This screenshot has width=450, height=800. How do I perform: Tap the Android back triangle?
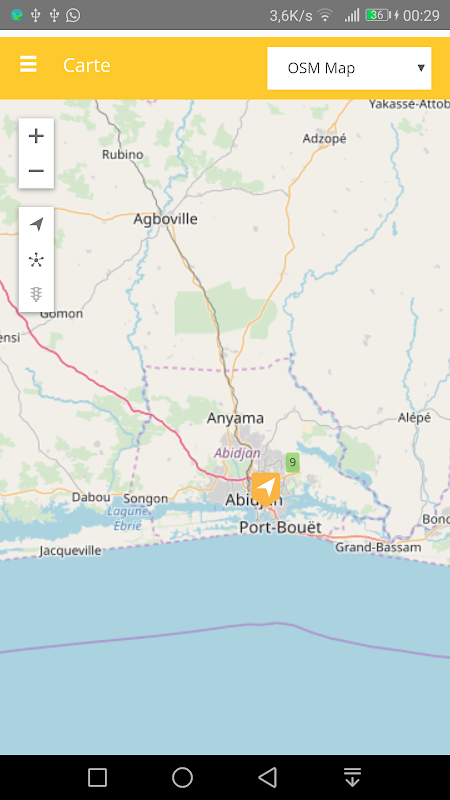point(267,778)
